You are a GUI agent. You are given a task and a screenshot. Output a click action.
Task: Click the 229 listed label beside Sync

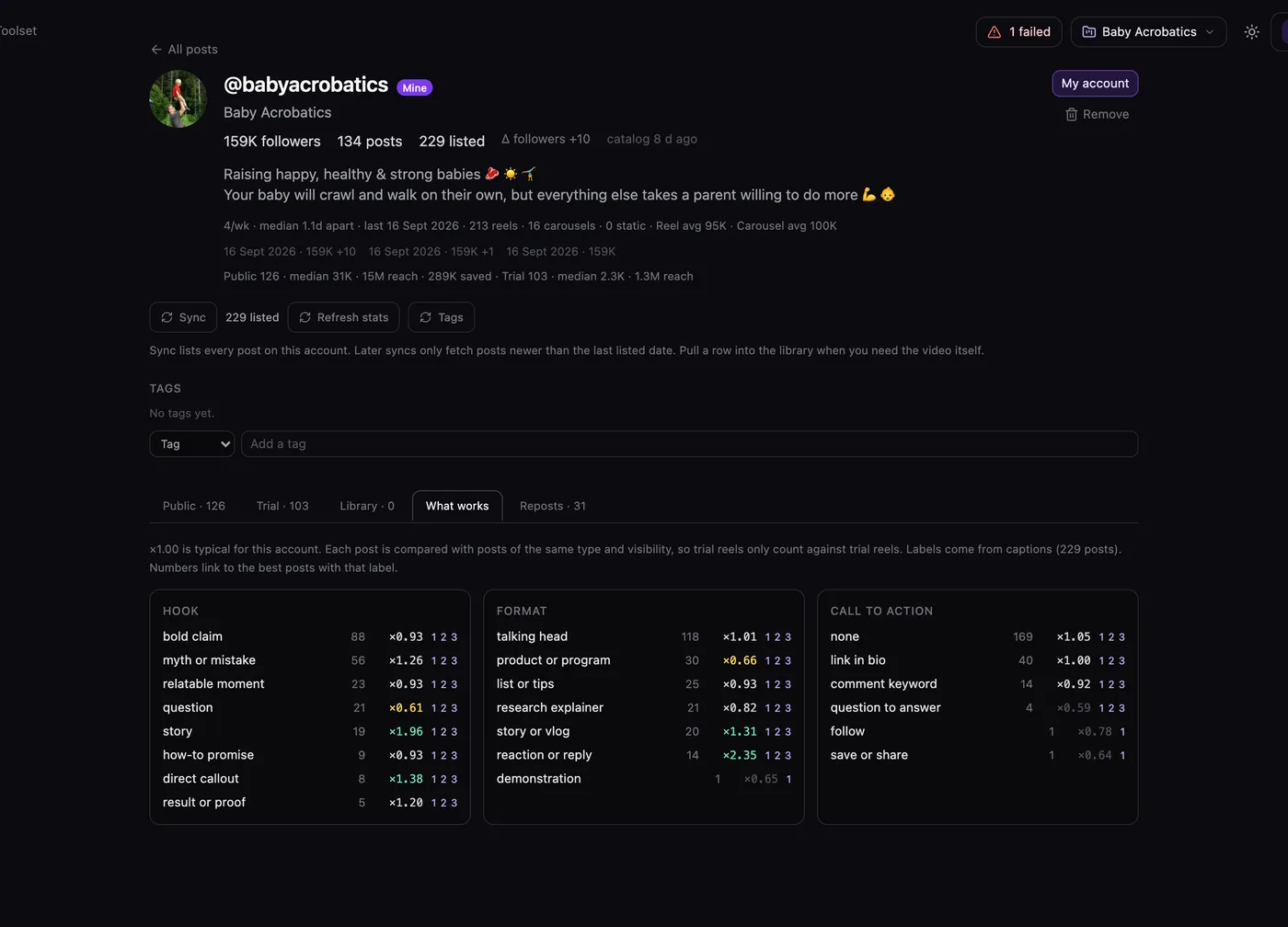click(252, 317)
